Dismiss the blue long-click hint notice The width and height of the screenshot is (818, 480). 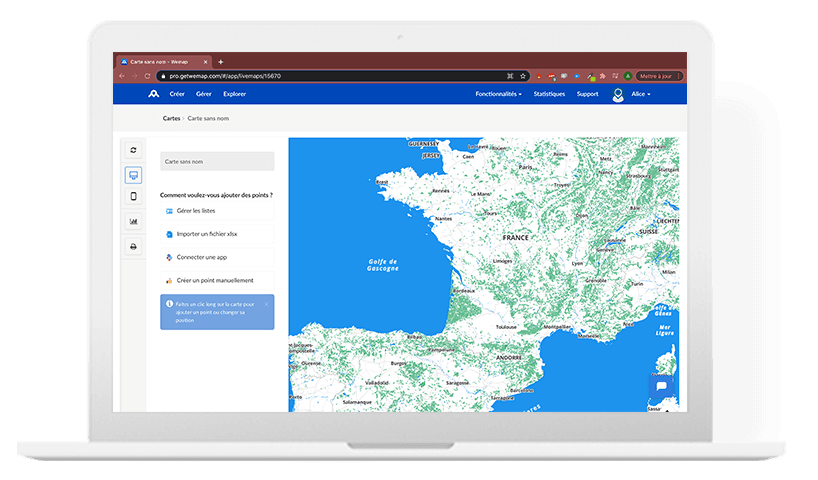click(x=267, y=304)
